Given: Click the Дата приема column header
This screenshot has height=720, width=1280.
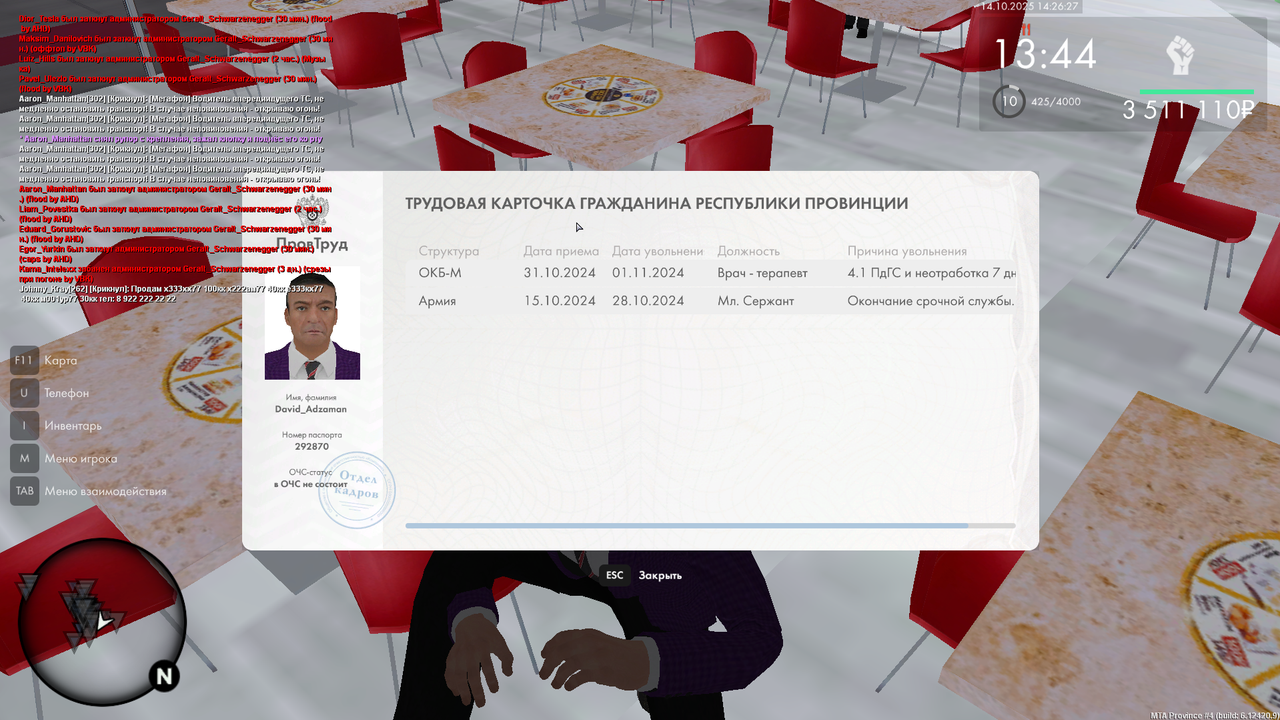Looking at the screenshot, I should [561, 251].
